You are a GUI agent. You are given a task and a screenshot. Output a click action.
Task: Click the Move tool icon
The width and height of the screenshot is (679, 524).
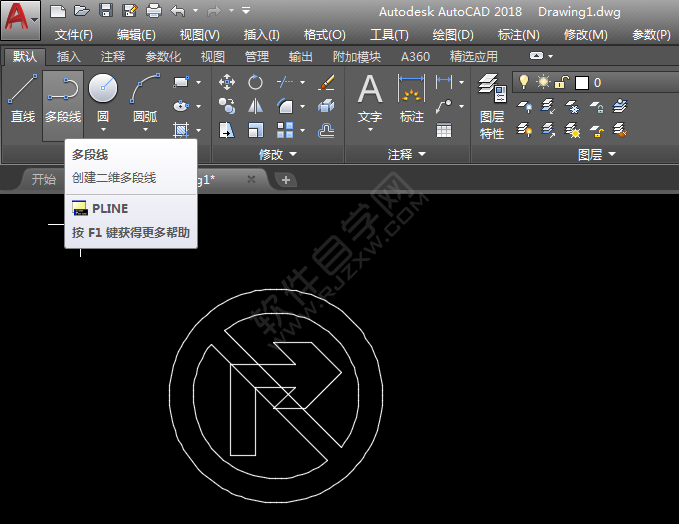coord(227,82)
